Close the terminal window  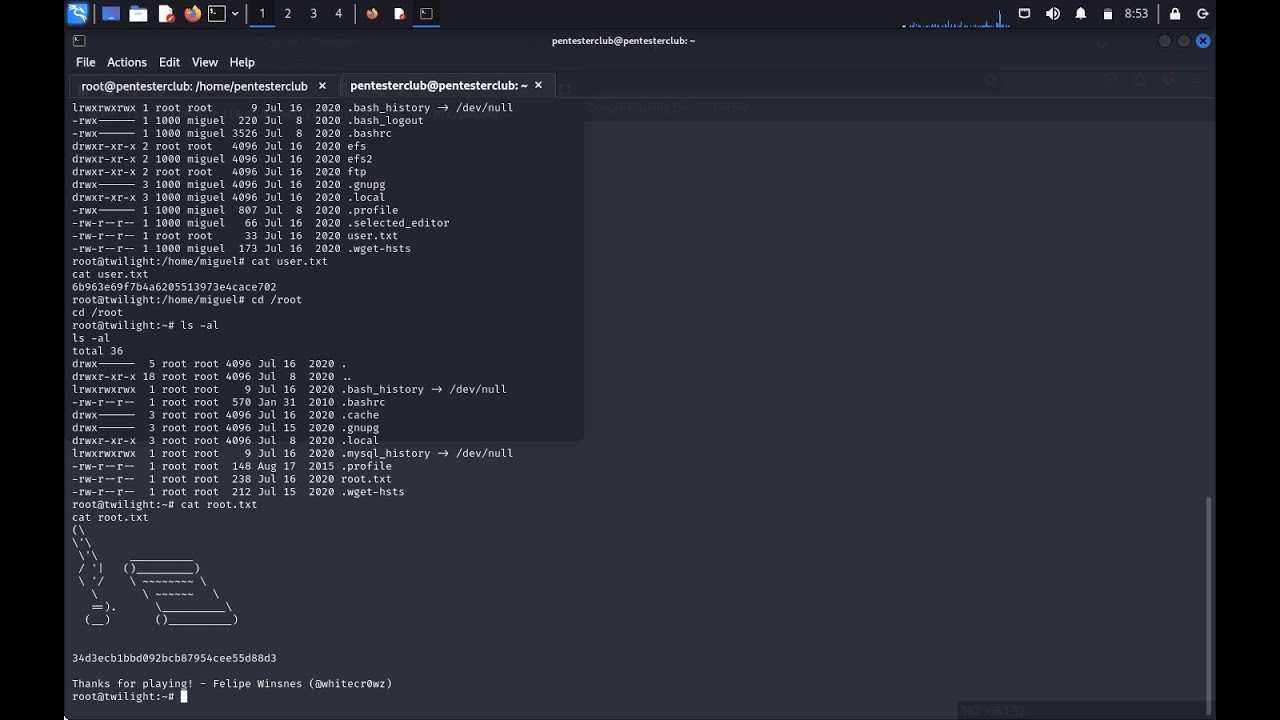pos(1203,41)
